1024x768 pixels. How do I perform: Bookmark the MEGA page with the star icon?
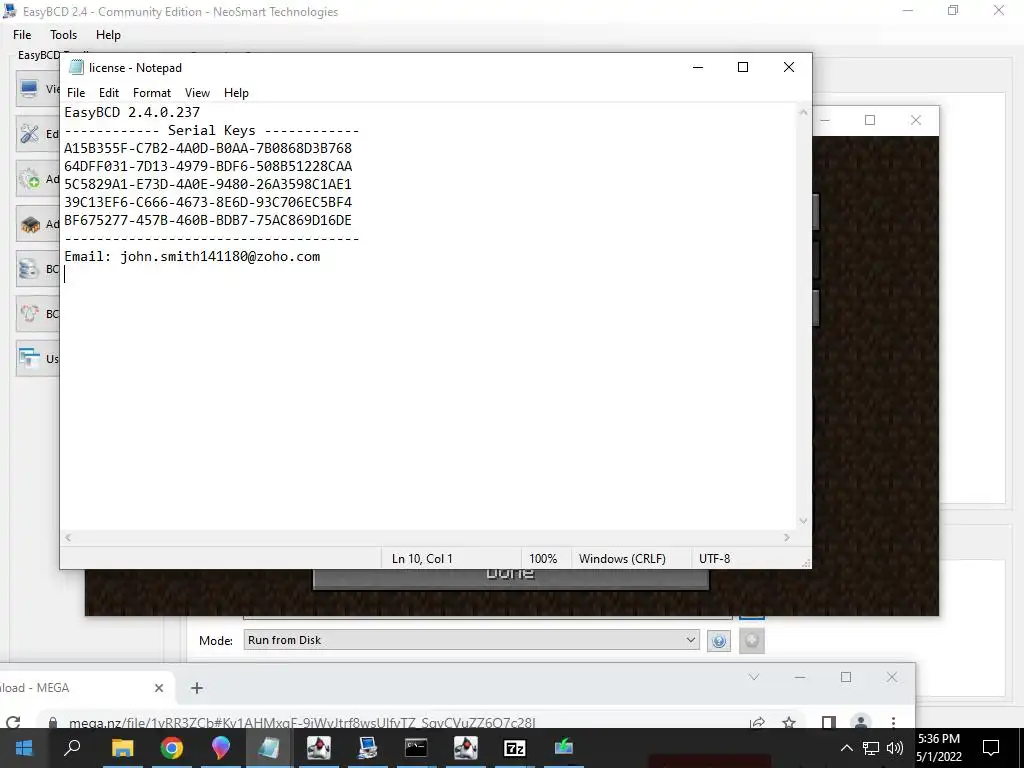click(789, 722)
